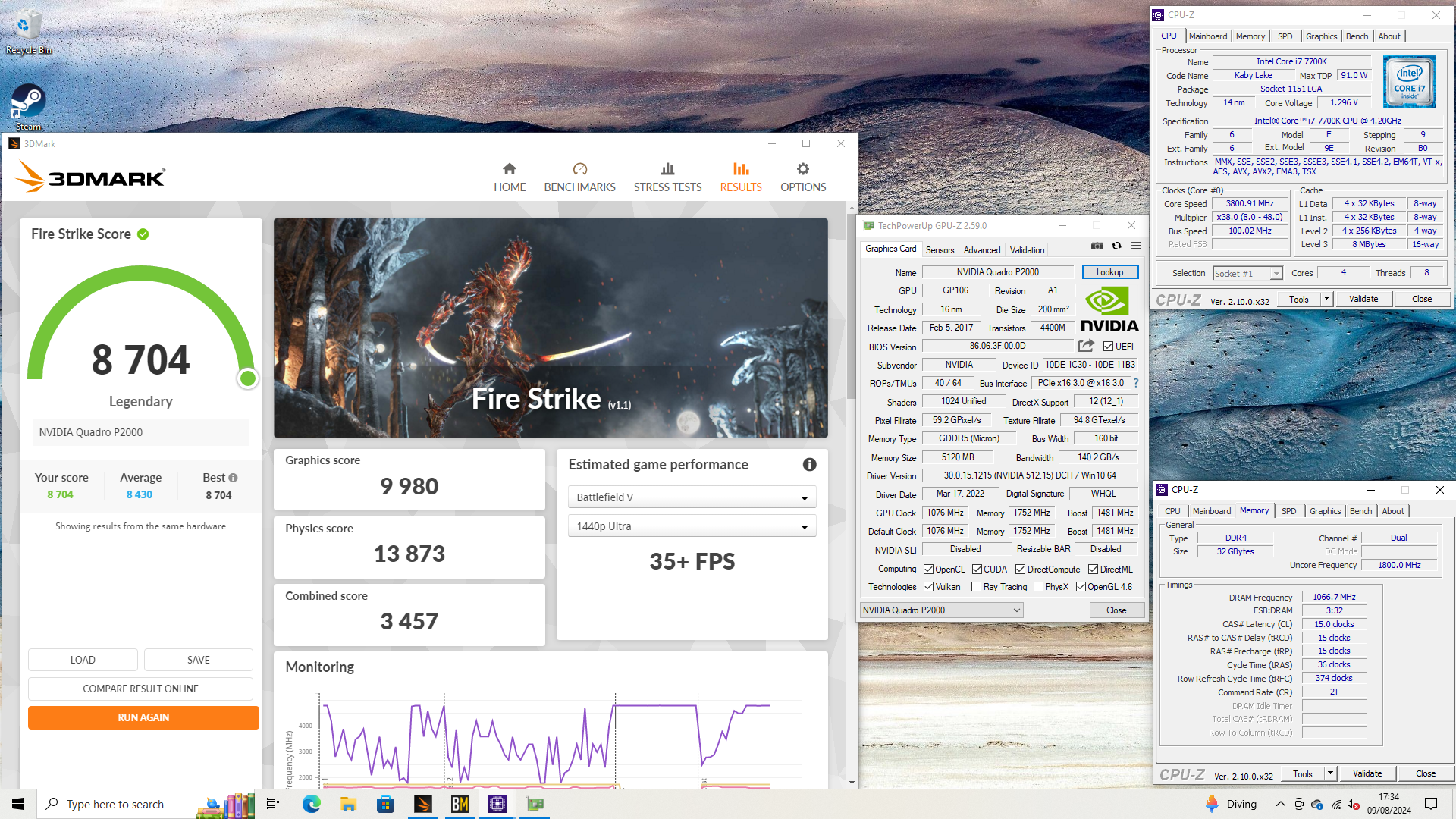
Task: Click the NVIDIA logo in GPU-Z
Action: click(1109, 309)
